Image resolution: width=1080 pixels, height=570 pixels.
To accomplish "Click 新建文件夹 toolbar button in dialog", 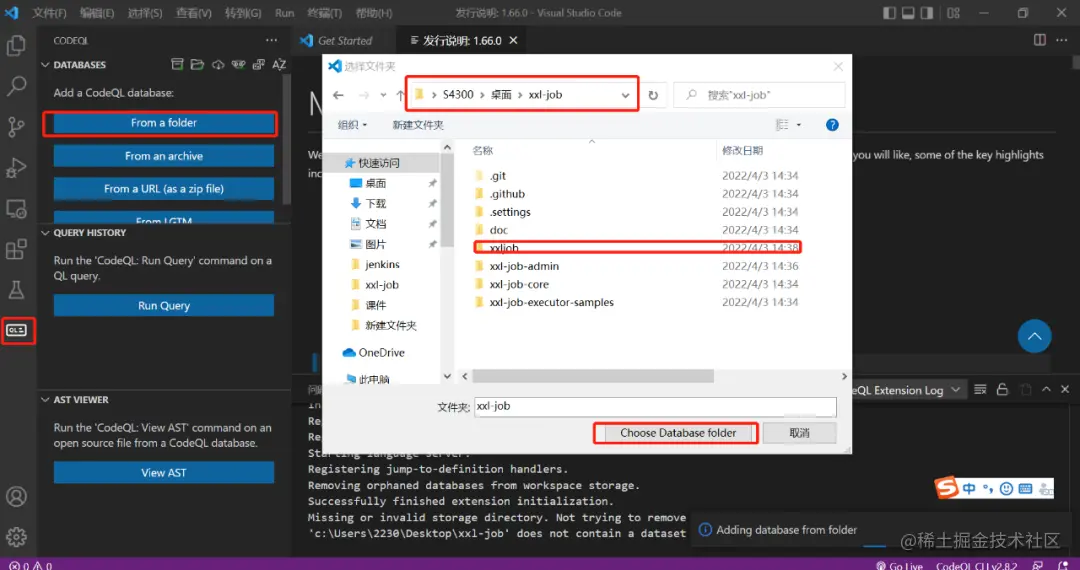I will (x=418, y=125).
